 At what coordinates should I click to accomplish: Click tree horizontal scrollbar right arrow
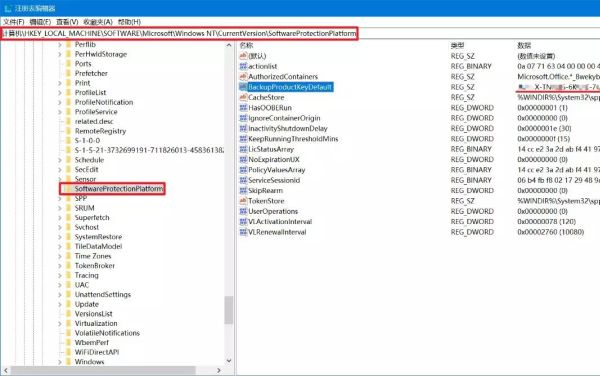tap(218, 370)
